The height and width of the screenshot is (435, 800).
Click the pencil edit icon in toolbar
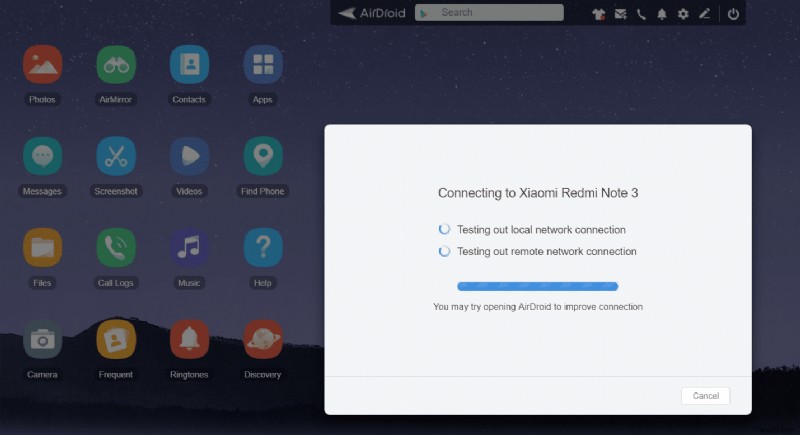pyautogui.click(x=704, y=14)
